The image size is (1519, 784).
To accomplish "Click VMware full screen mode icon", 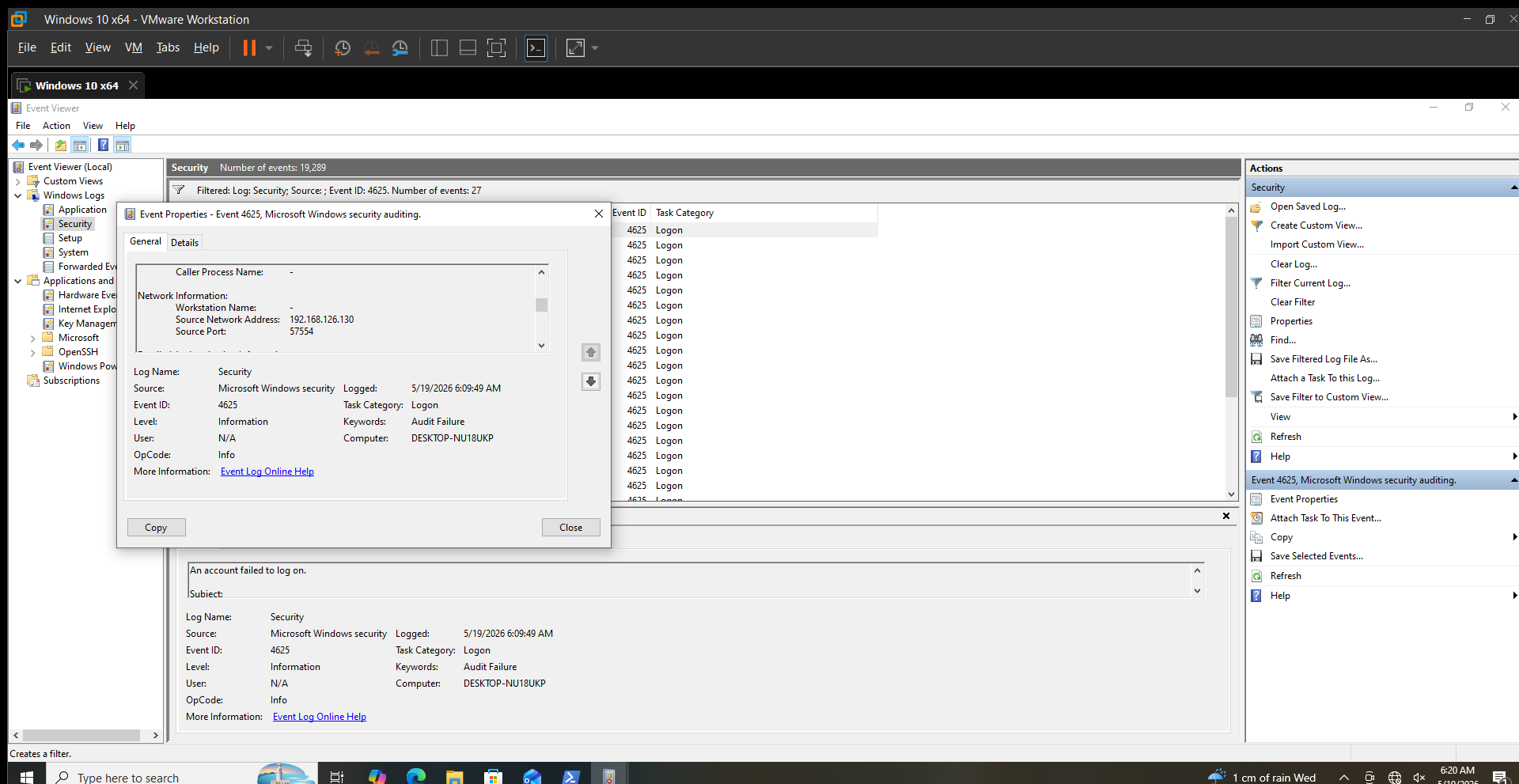I will click(x=496, y=48).
